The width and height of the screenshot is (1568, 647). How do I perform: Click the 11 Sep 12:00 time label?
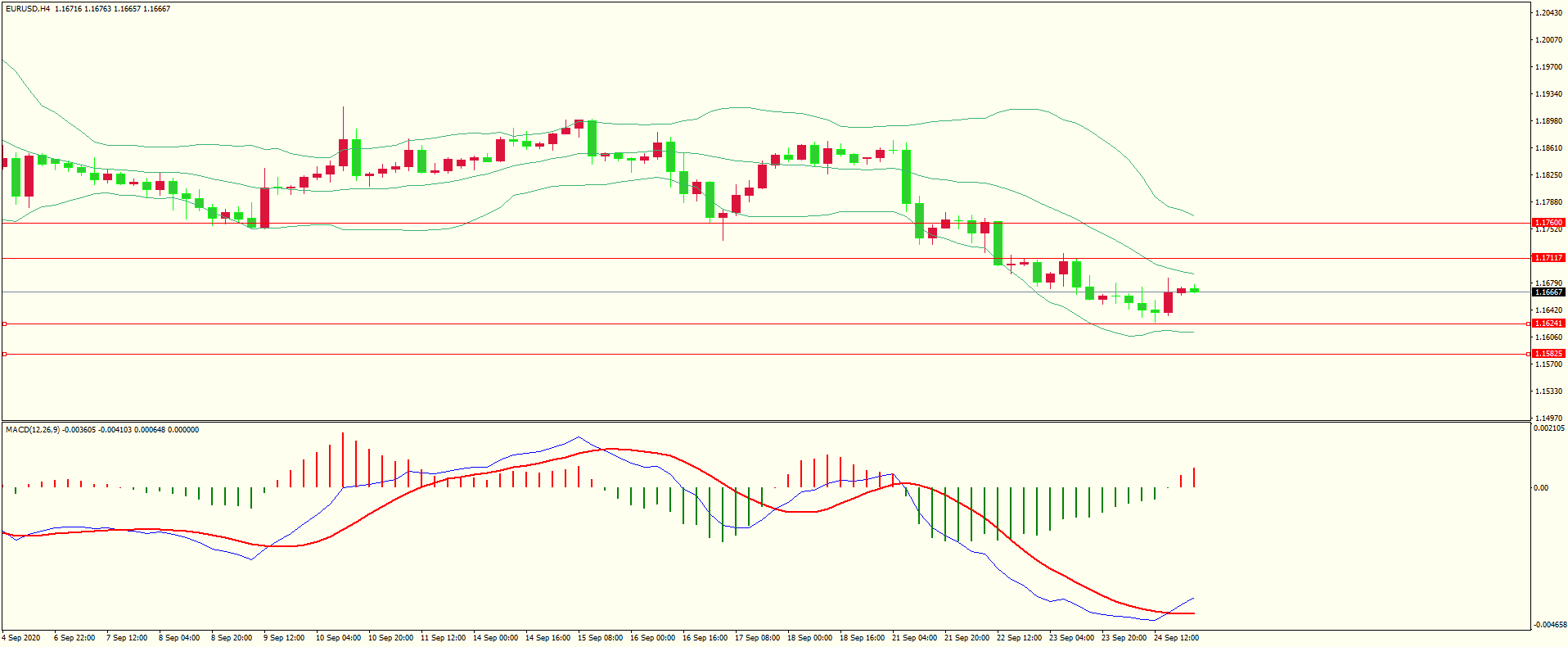tap(443, 638)
